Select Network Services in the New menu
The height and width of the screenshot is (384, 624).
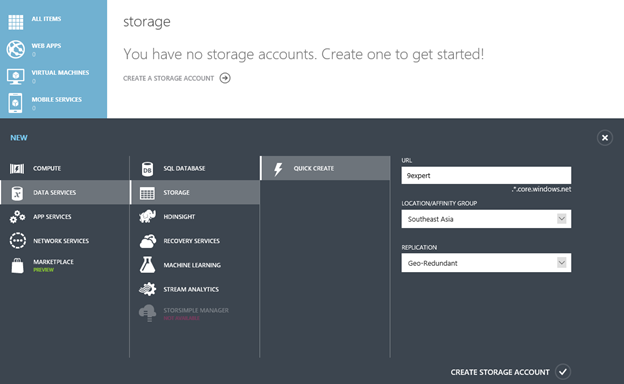(64, 241)
